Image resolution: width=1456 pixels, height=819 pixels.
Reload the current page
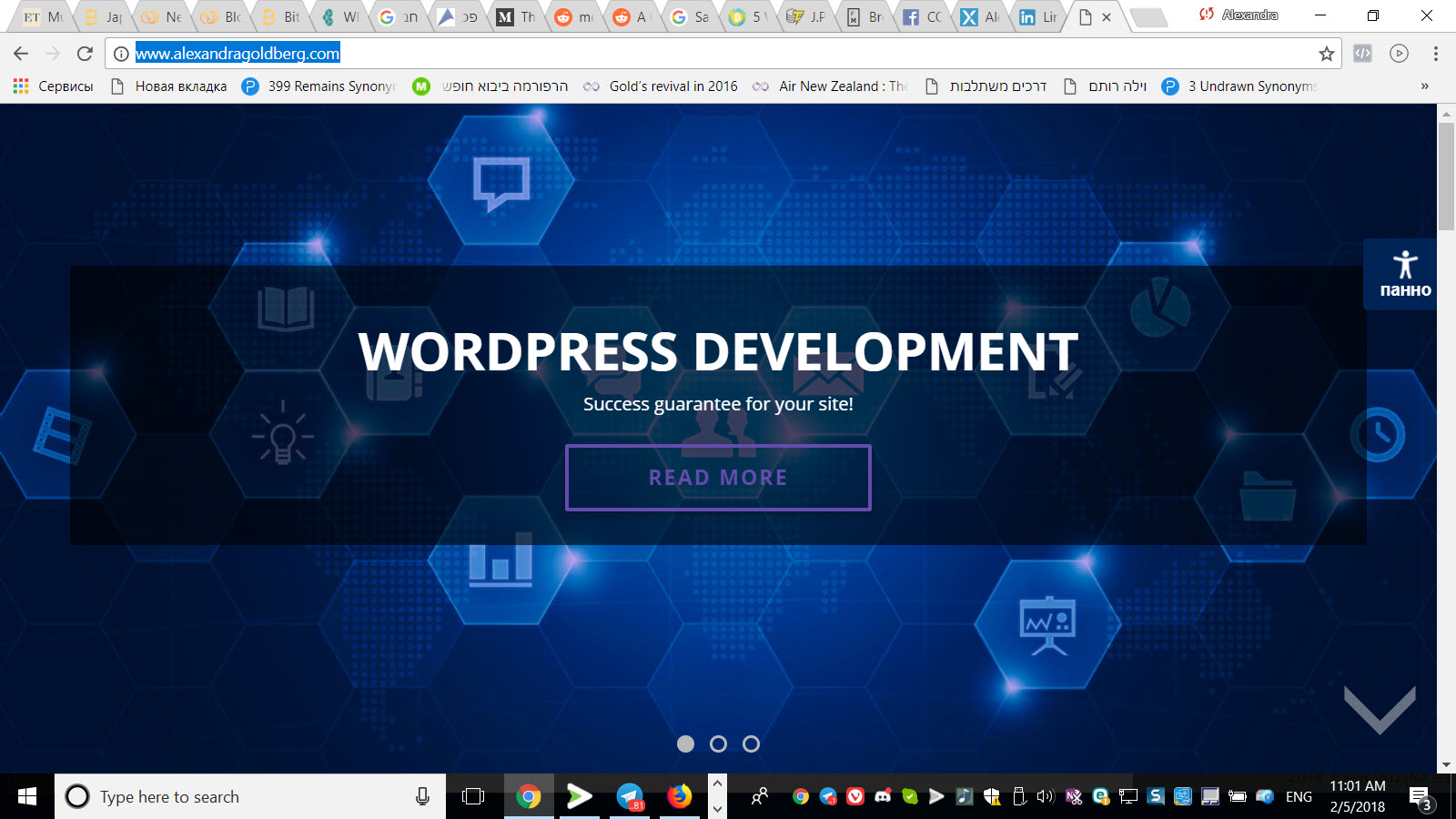(x=85, y=54)
